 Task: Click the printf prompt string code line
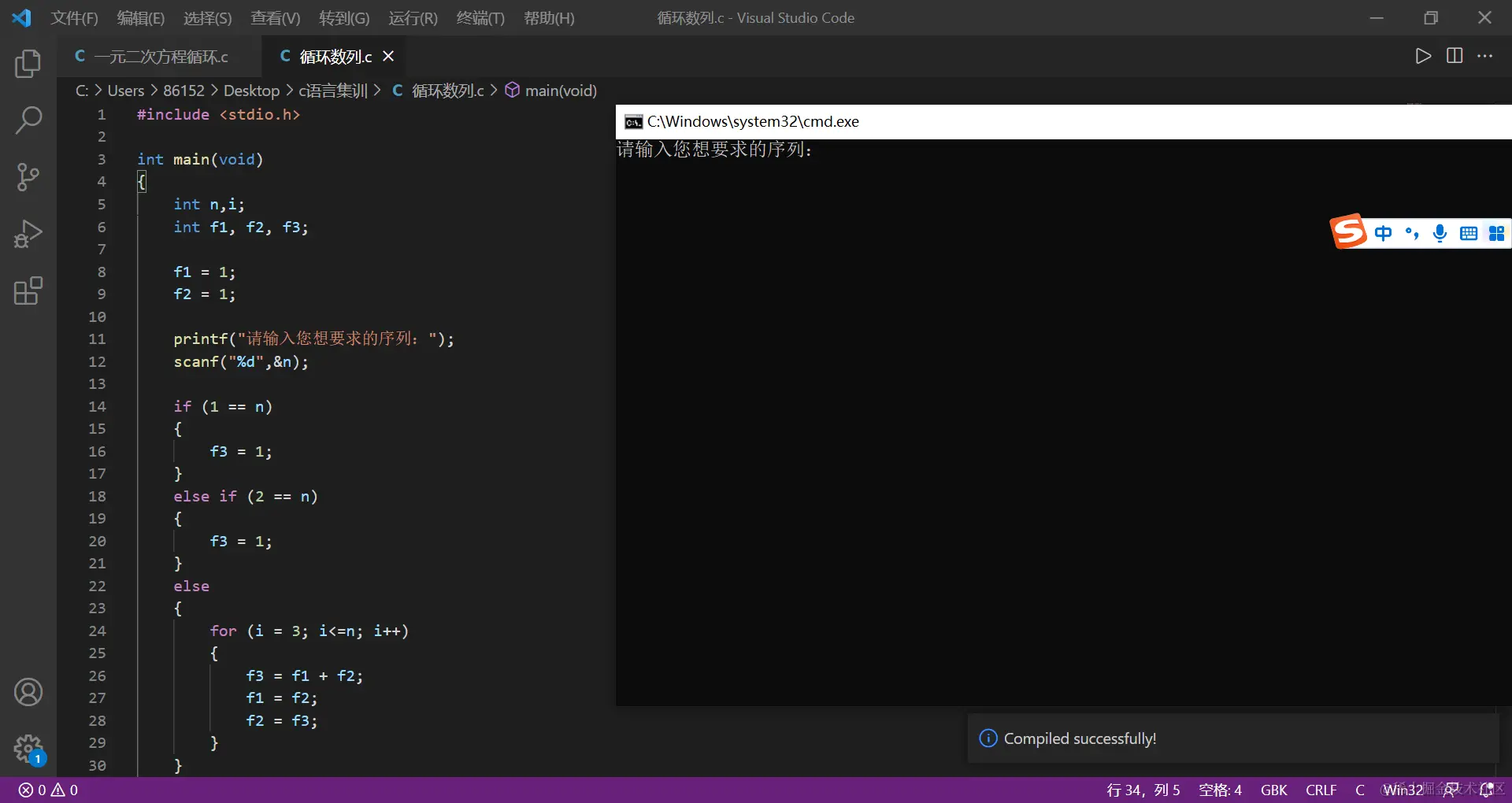tap(313, 339)
